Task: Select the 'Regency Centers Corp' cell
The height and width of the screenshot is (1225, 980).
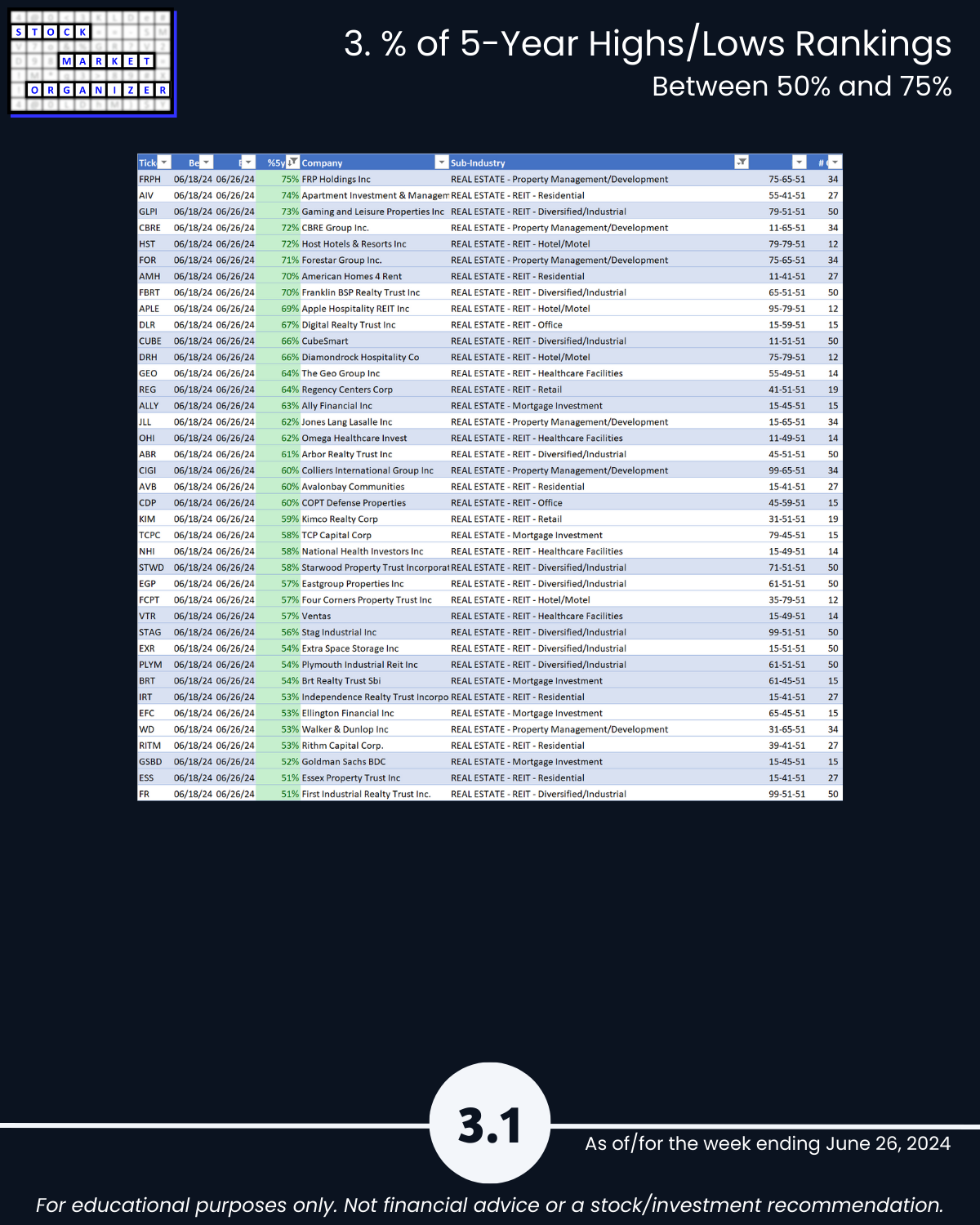Action: [375, 390]
